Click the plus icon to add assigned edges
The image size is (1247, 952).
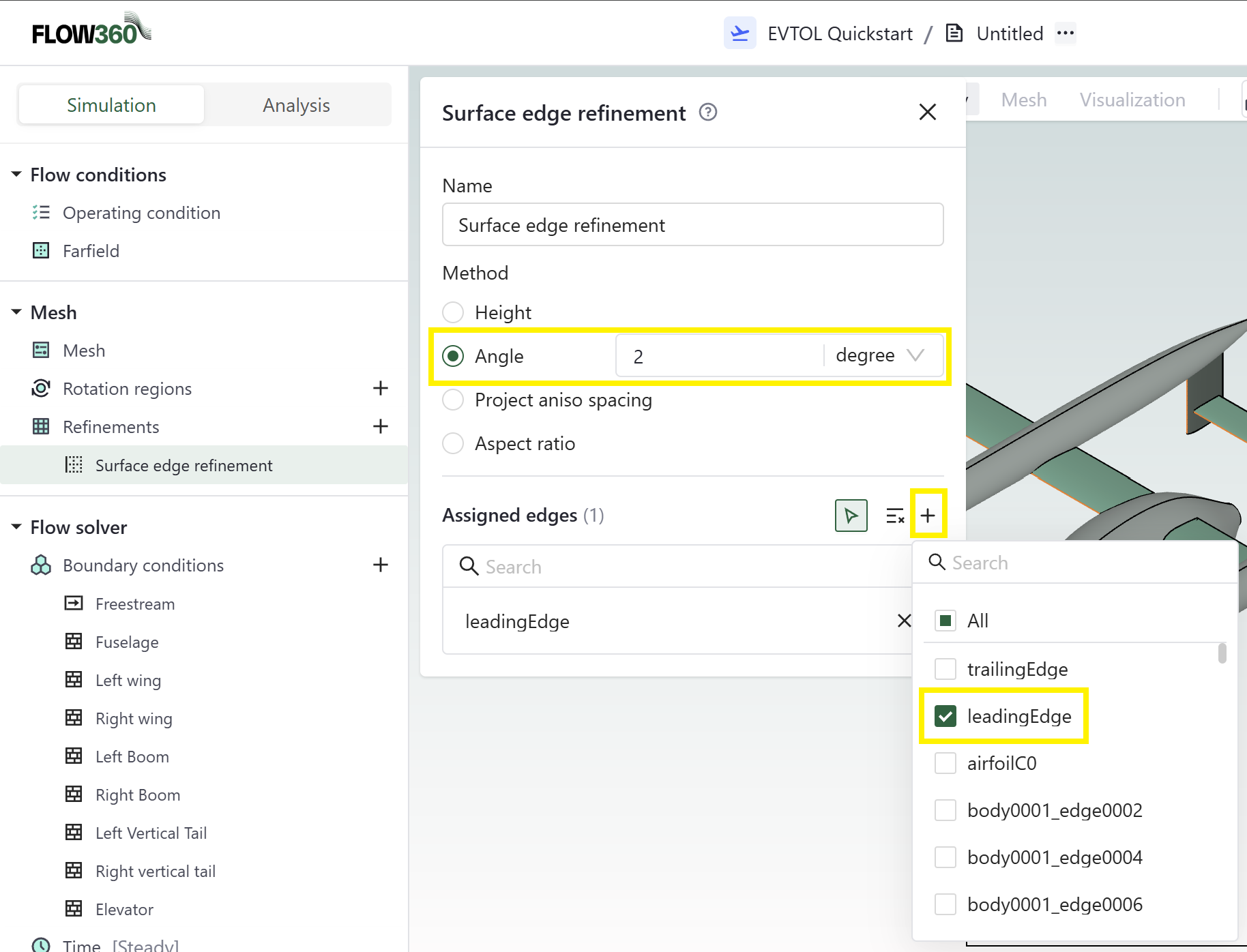pyautogui.click(x=928, y=516)
